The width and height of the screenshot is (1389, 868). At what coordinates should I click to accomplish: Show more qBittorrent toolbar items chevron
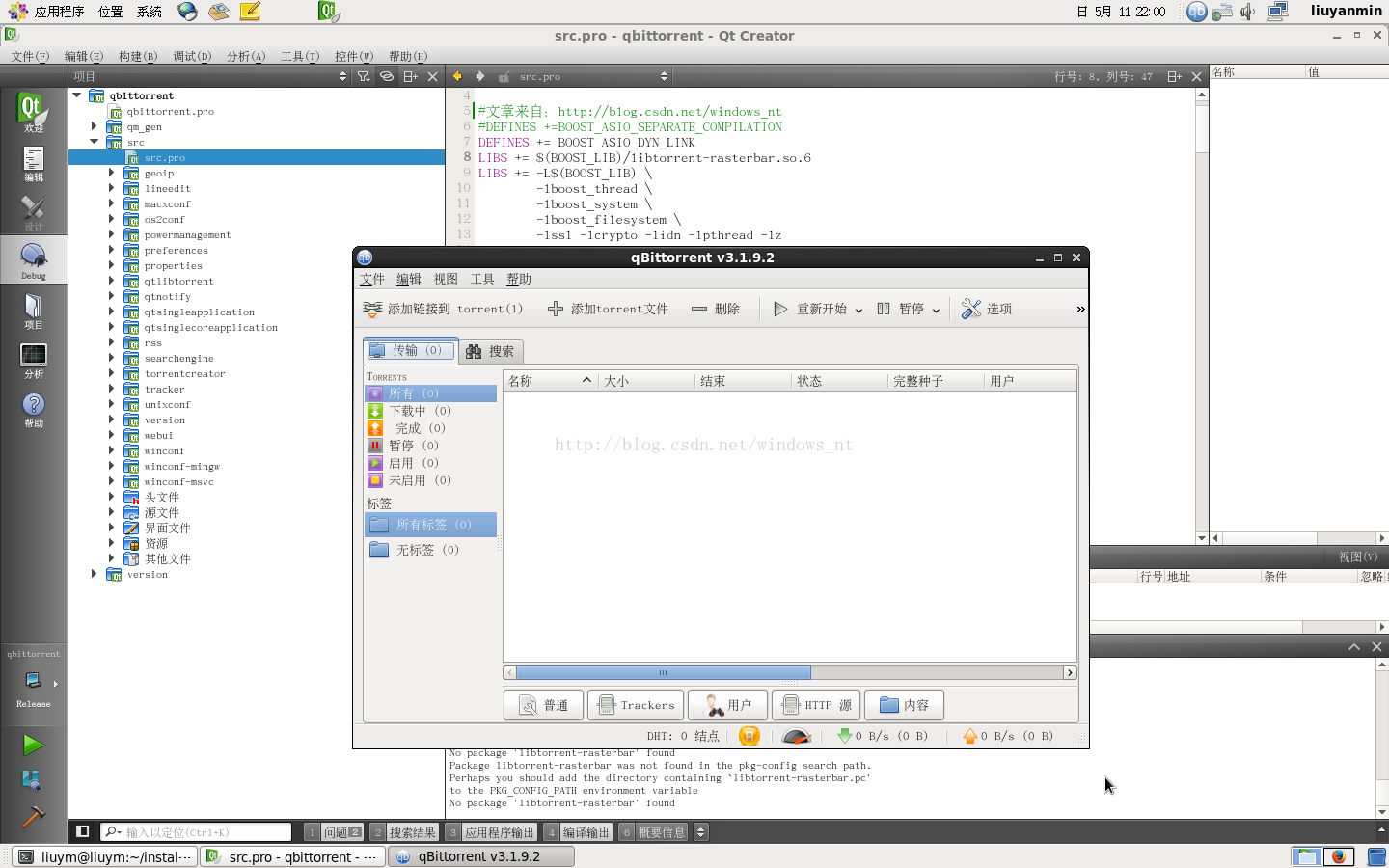point(1080,309)
